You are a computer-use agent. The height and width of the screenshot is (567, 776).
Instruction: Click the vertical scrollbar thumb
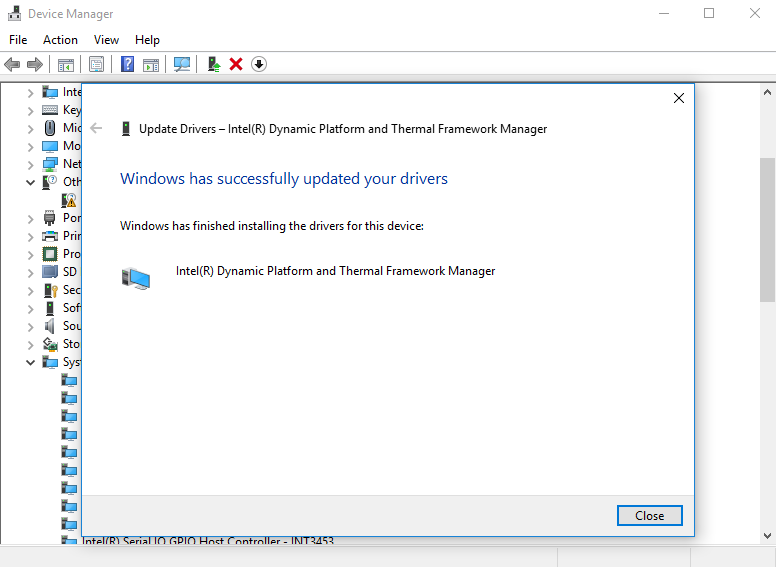pos(768,230)
